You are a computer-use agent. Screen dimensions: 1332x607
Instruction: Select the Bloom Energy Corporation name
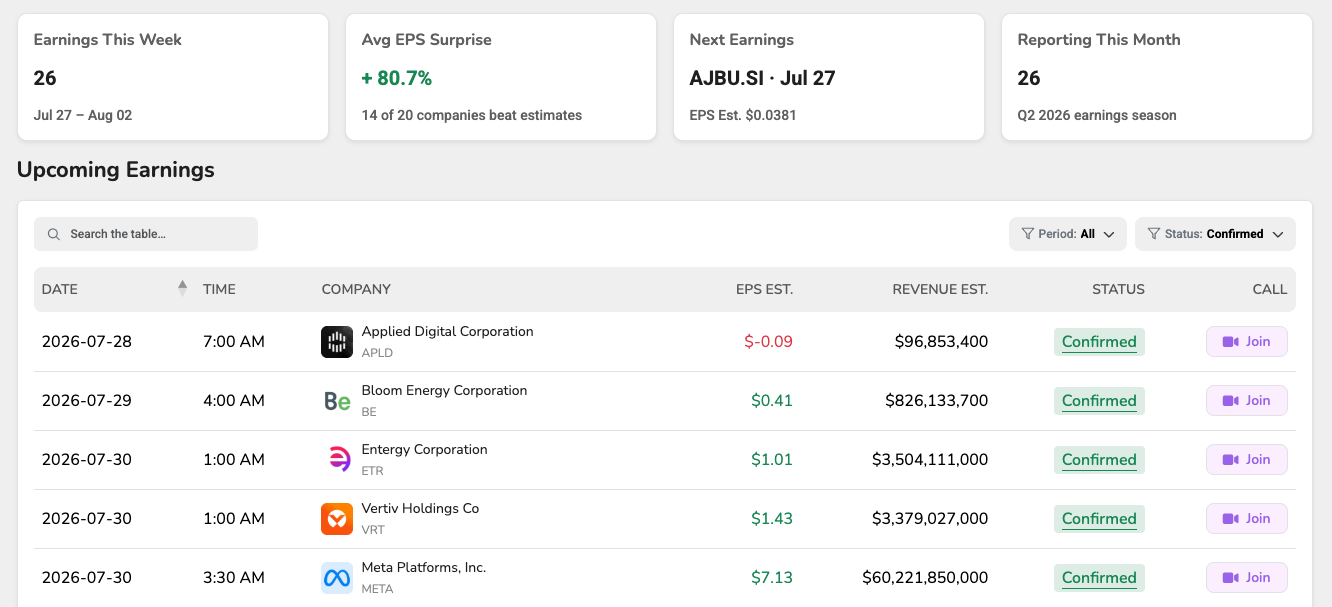[x=444, y=391]
